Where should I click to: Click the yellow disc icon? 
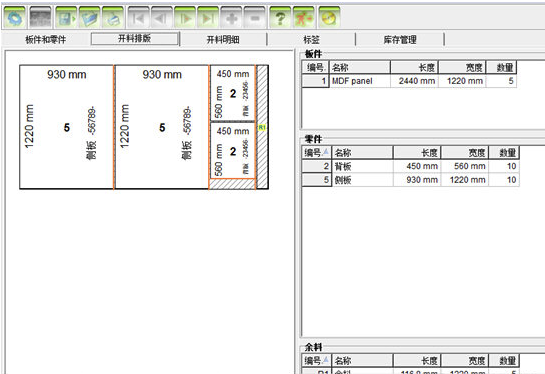coord(329,18)
